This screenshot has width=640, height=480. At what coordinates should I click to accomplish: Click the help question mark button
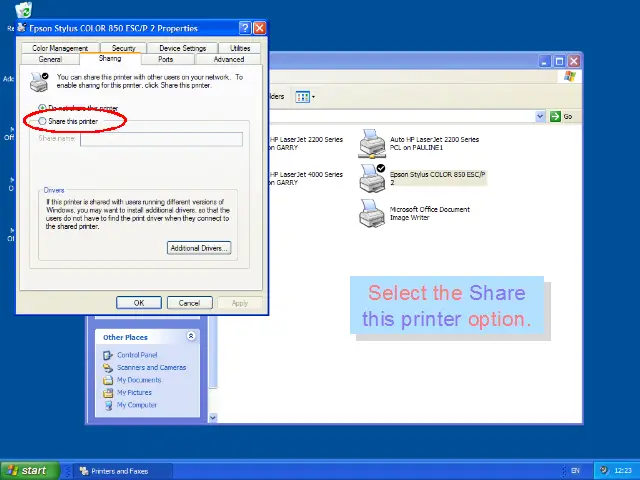click(245, 28)
